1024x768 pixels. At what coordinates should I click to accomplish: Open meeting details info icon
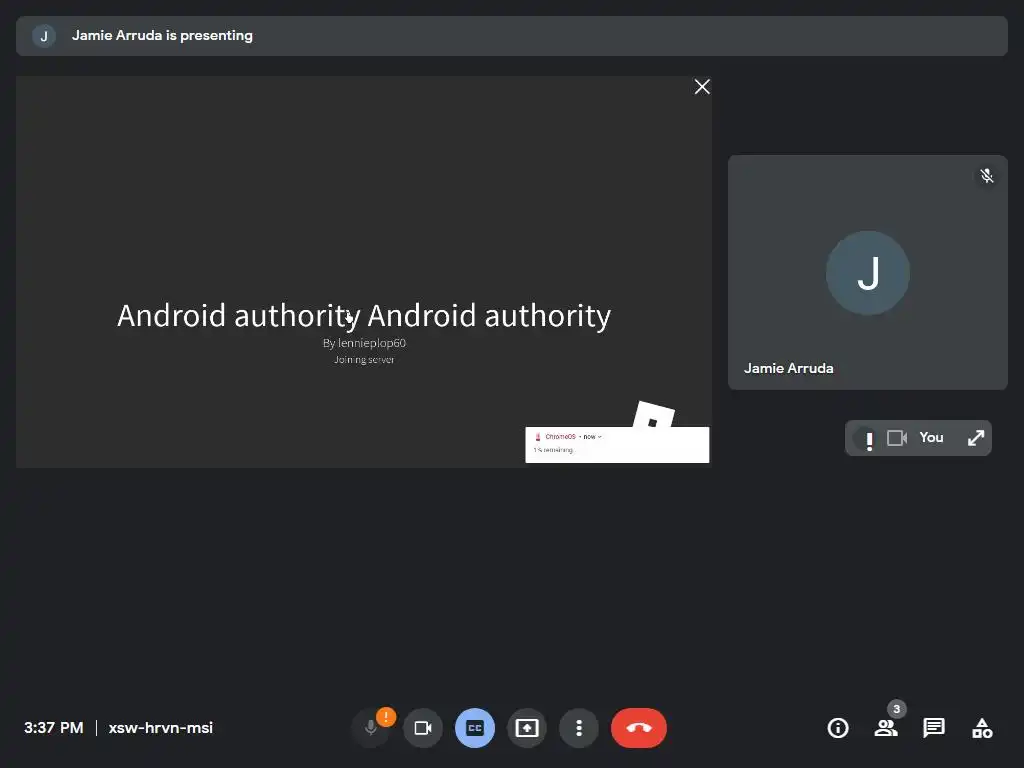pyautogui.click(x=838, y=728)
